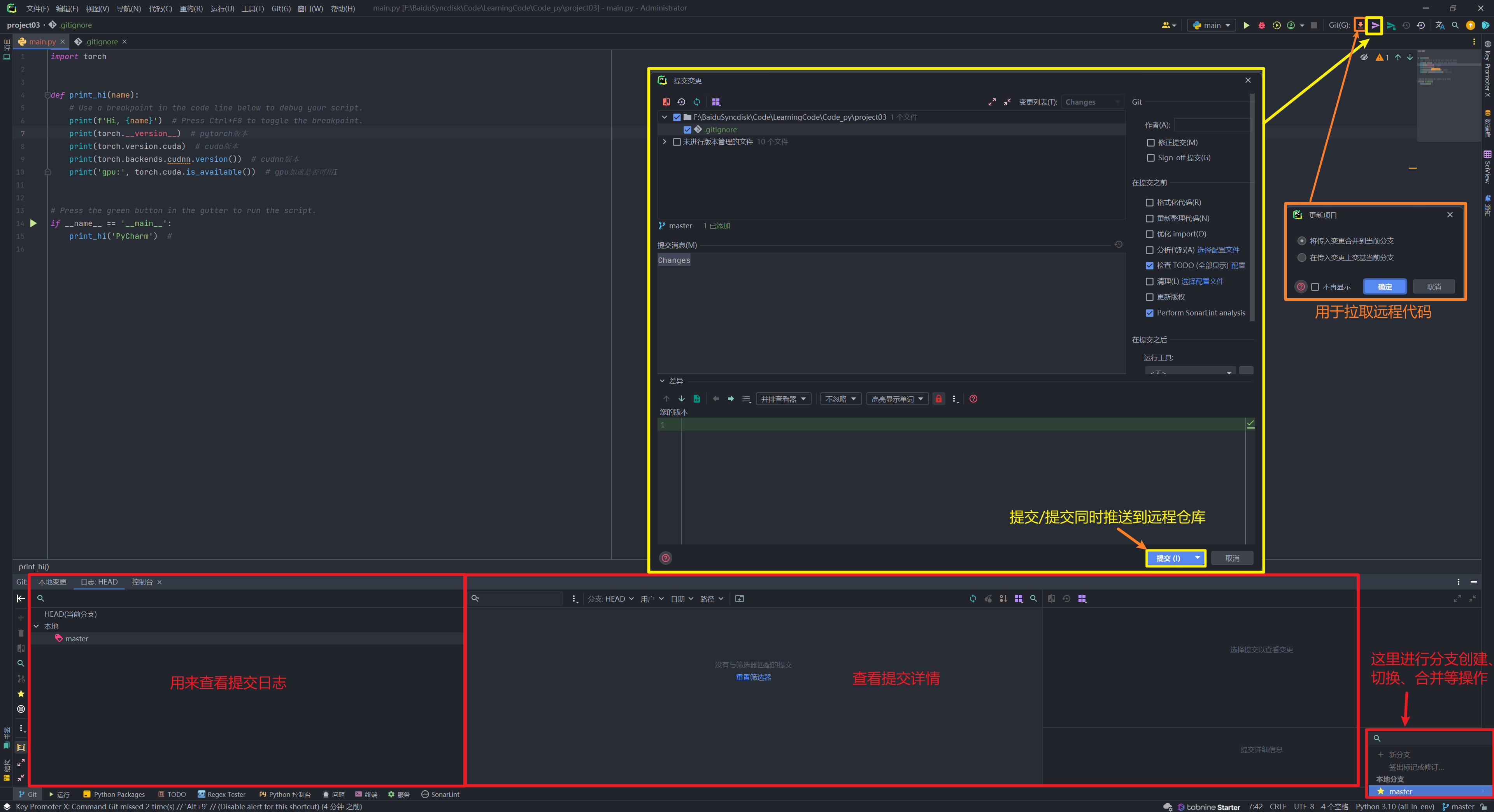The image size is (1494, 812).
Task: Click the Run with Coverage icon
Action: (x=1277, y=26)
